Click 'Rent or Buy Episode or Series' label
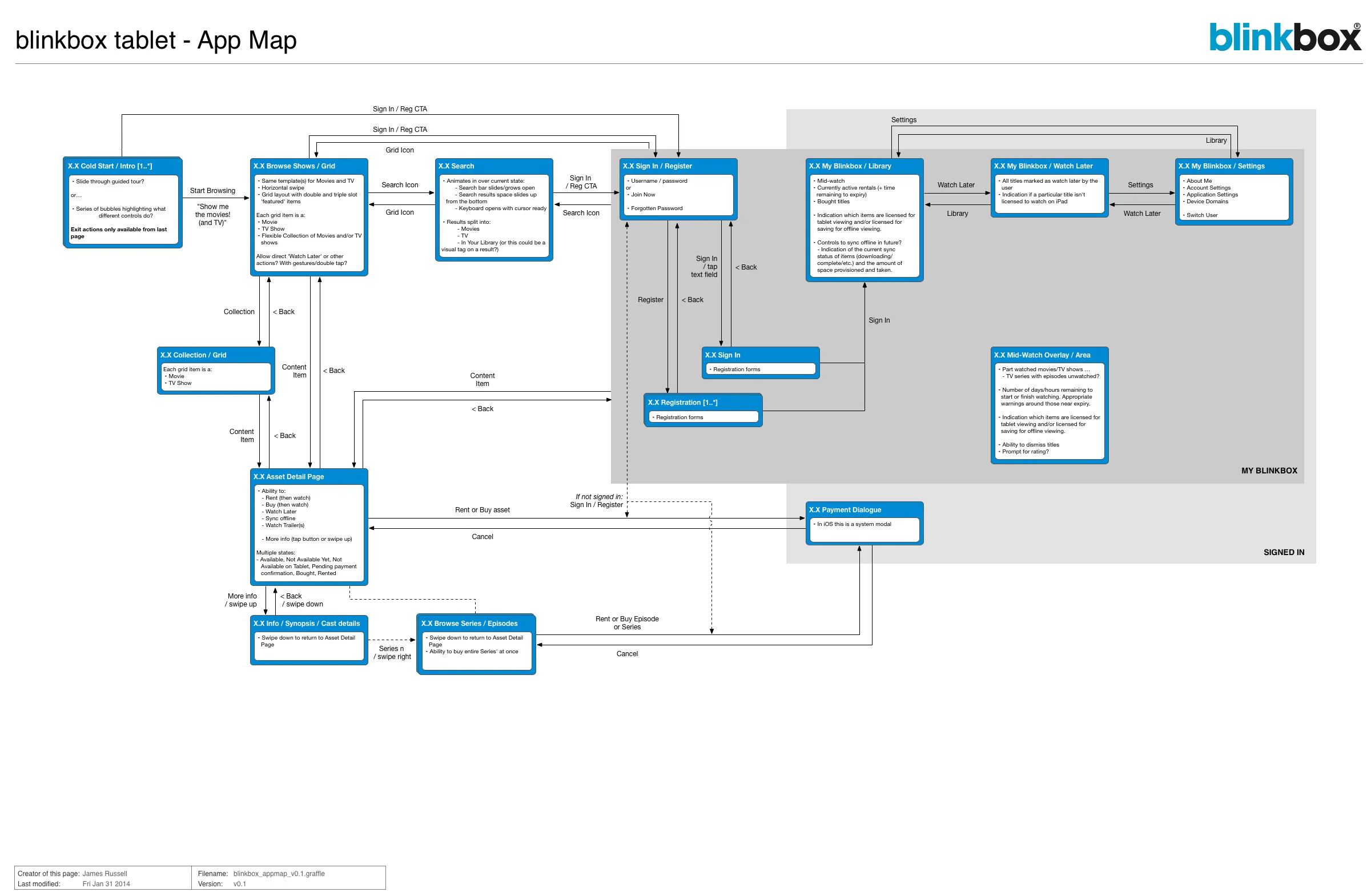Screen dimensions: 1371x896 pyautogui.click(x=627, y=623)
